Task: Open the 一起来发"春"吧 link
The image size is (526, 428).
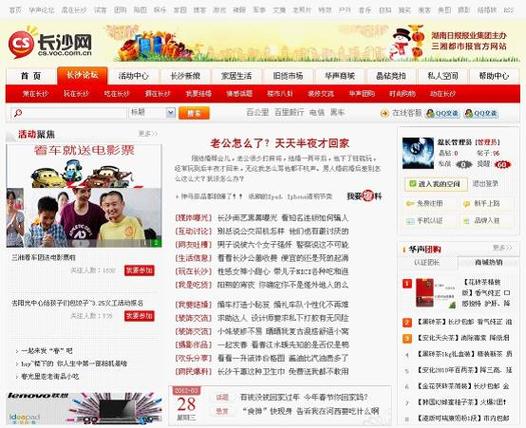Action: [x=47, y=351]
